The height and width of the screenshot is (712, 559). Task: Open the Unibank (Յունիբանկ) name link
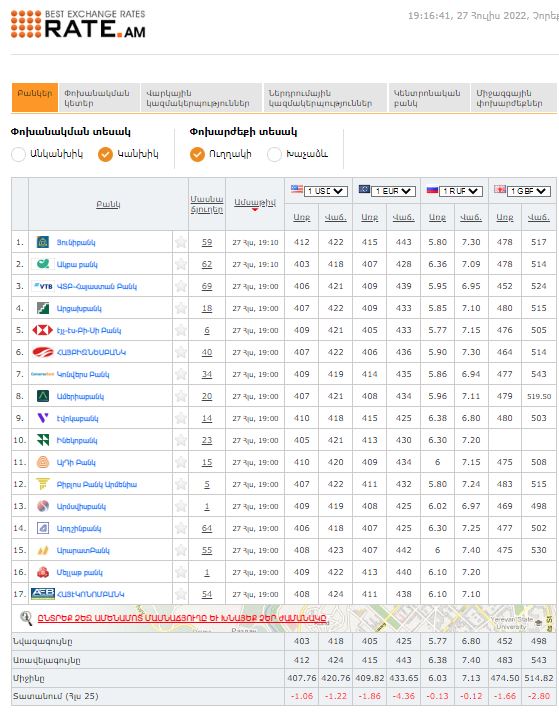click(x=76, y=242)
